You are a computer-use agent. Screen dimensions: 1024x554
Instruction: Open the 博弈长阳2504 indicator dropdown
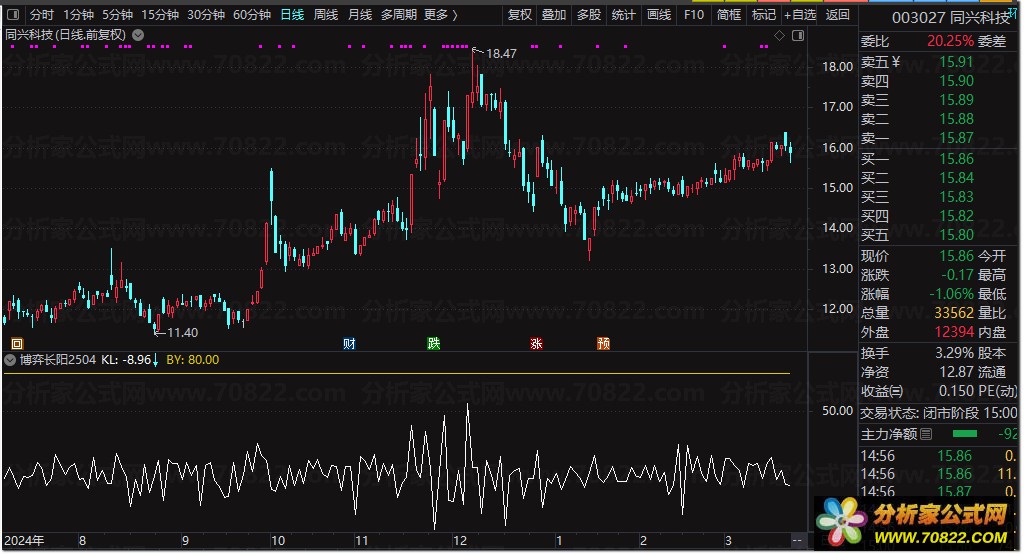pos(10,360)
